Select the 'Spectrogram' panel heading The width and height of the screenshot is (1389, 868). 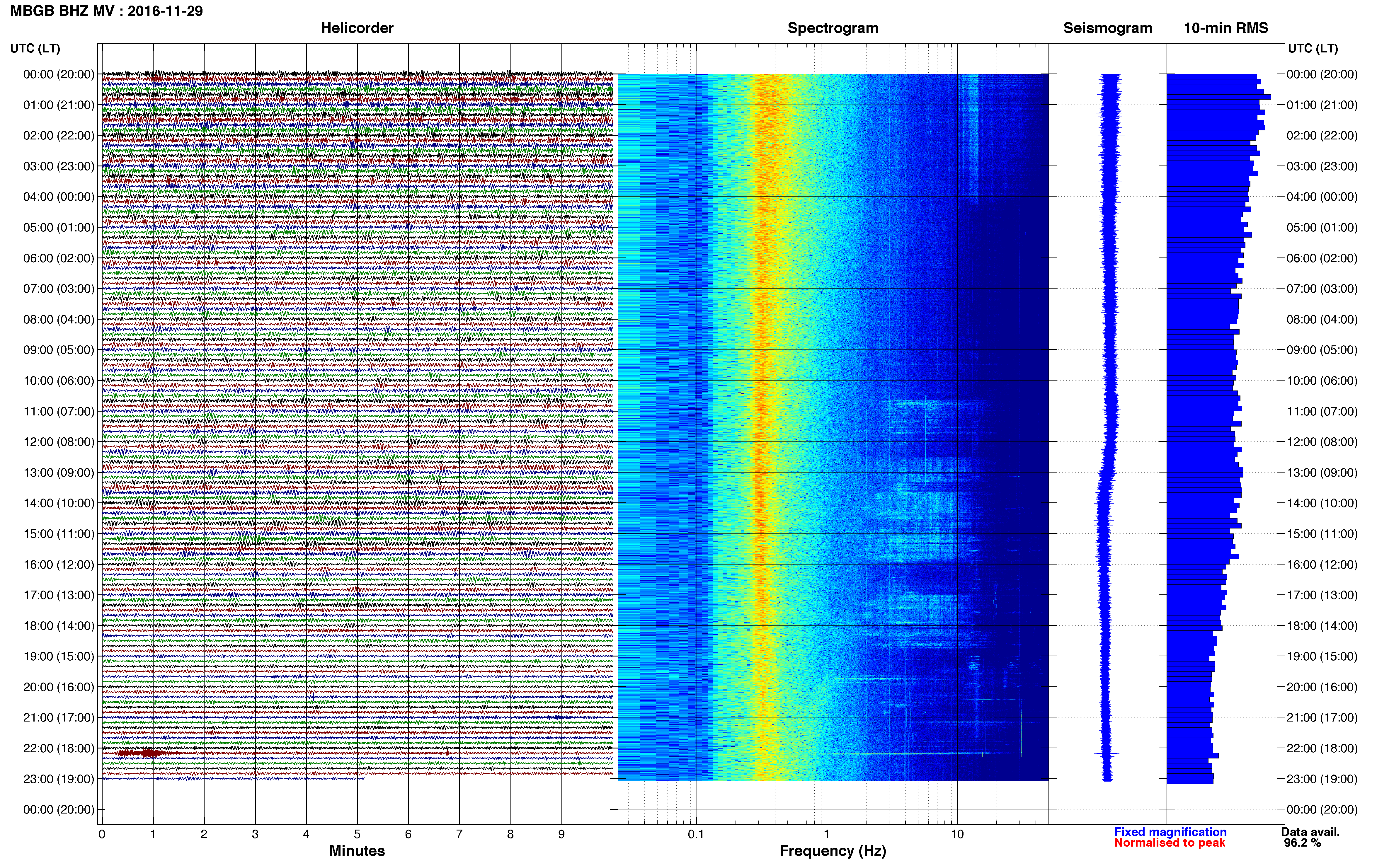tap(833, 28)
